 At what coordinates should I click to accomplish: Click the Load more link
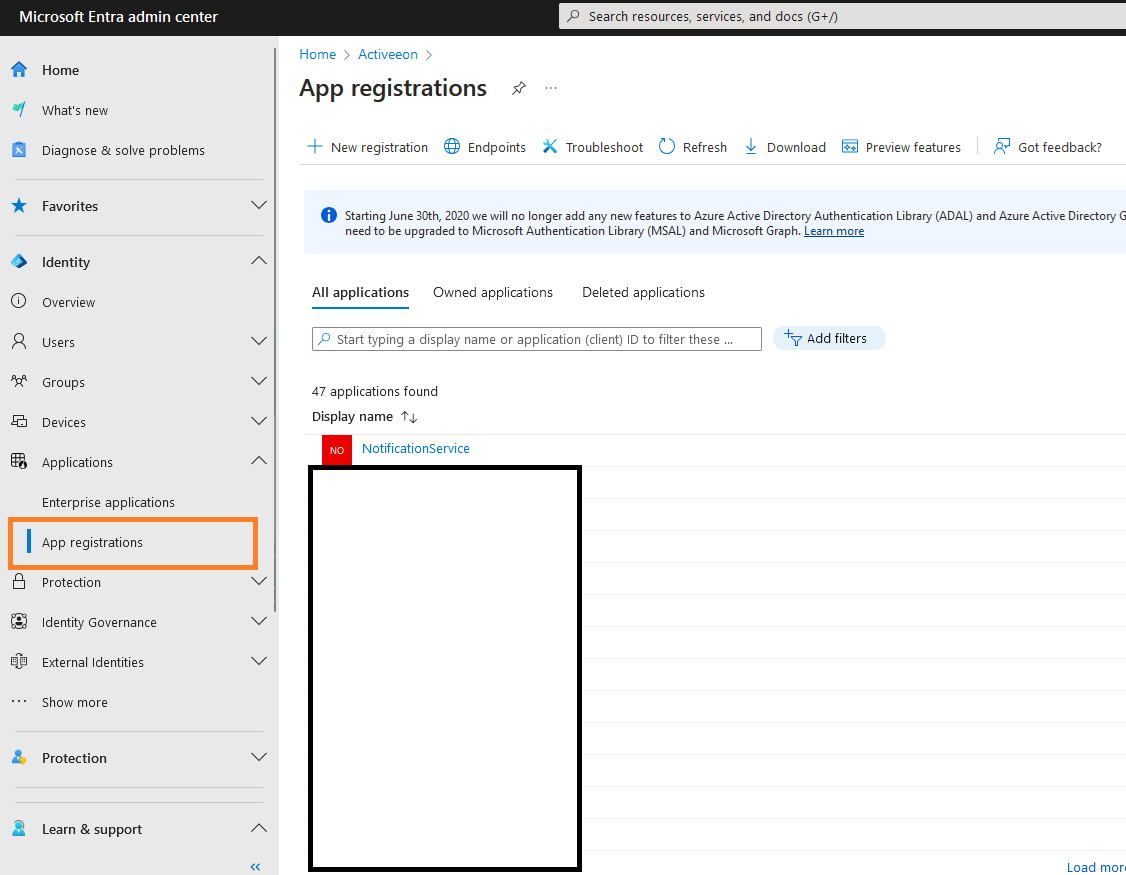click(1096, 867)
